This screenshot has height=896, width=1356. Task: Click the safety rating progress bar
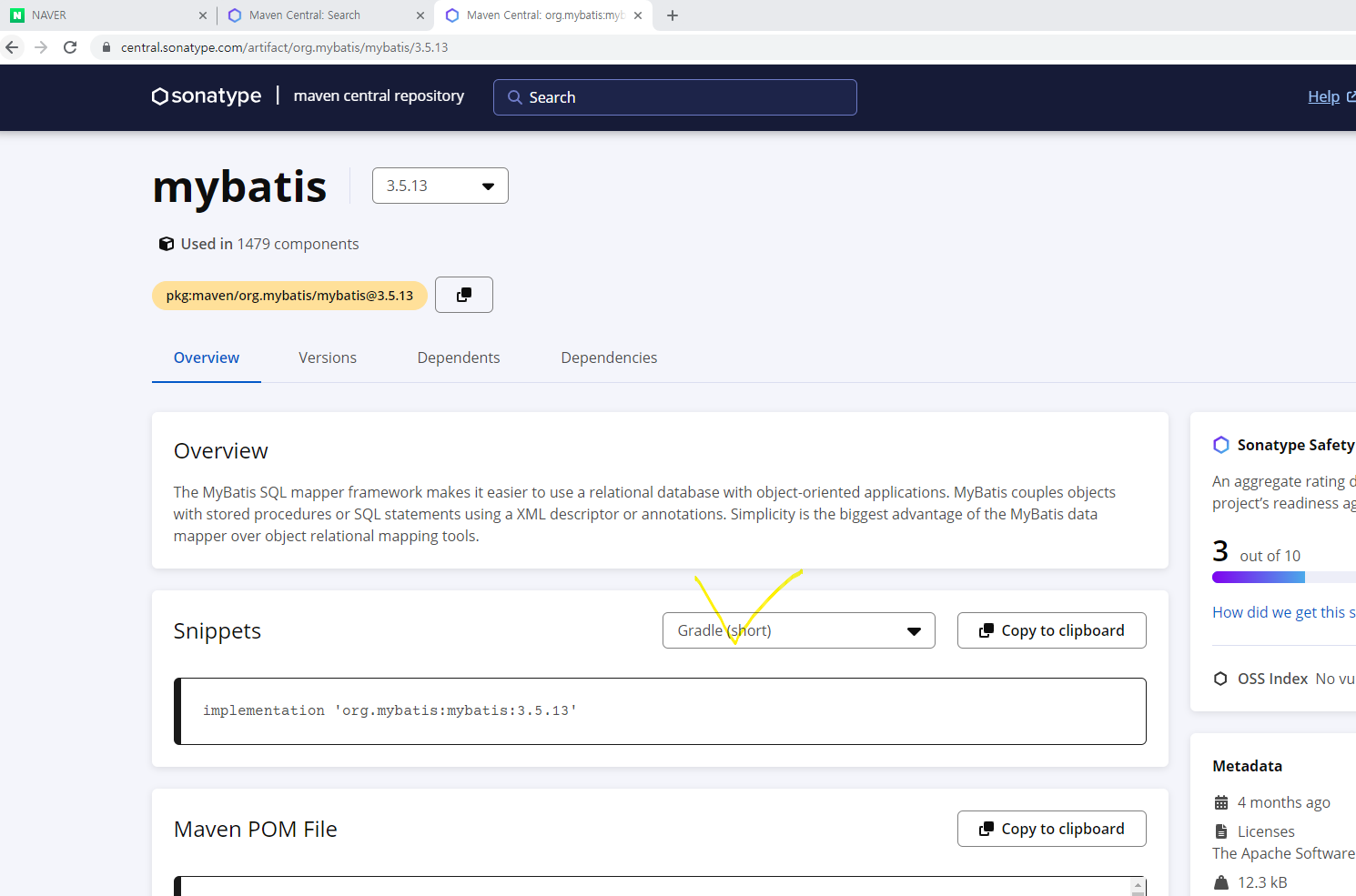tap(1284, 578)
